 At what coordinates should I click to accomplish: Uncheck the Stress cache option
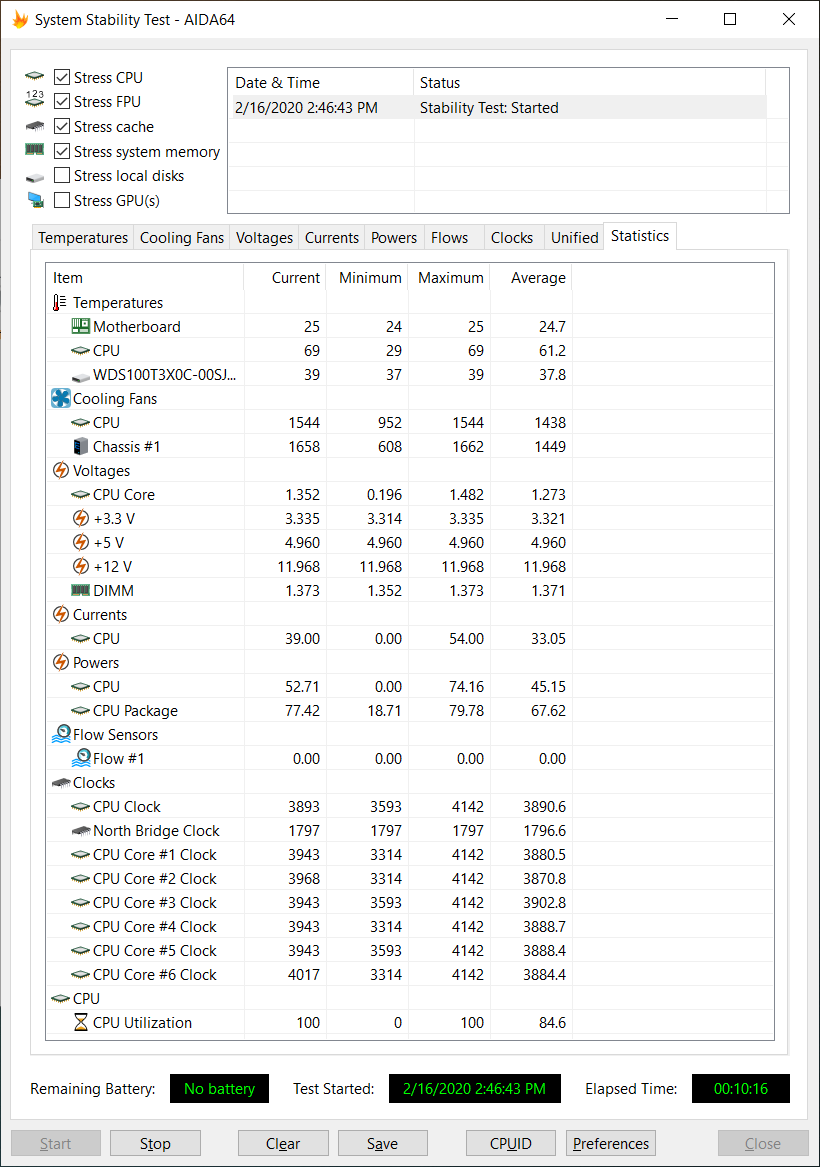point(63,127)
